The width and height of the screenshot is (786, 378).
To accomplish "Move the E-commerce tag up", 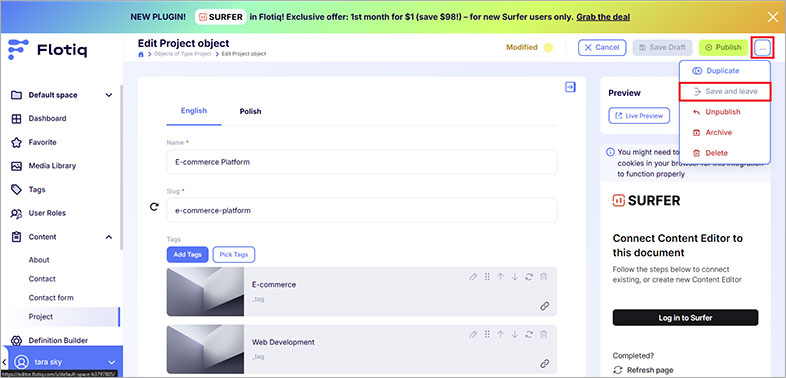I will coord(500,277).
